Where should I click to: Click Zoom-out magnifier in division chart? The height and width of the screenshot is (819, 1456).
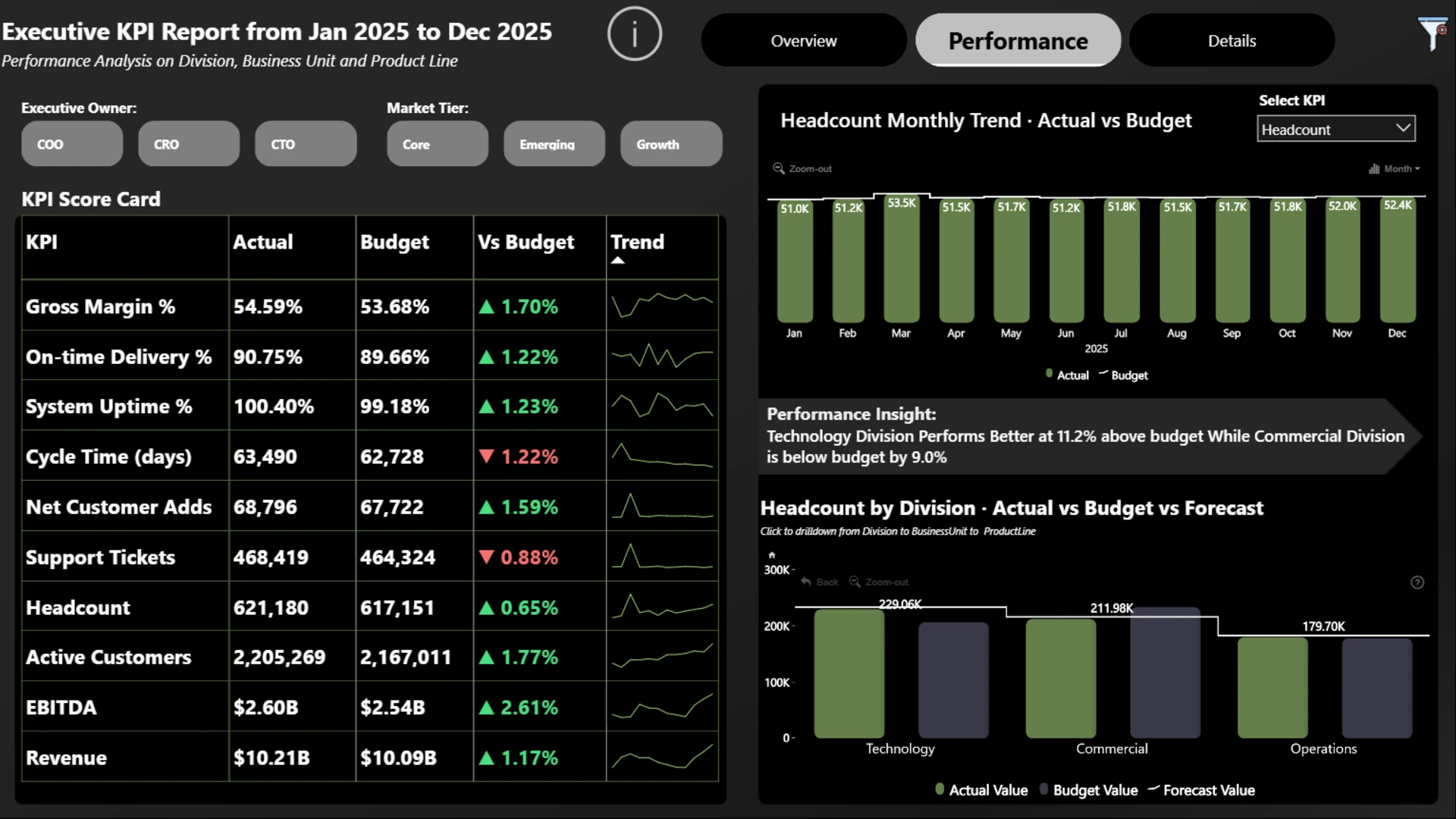855,582
